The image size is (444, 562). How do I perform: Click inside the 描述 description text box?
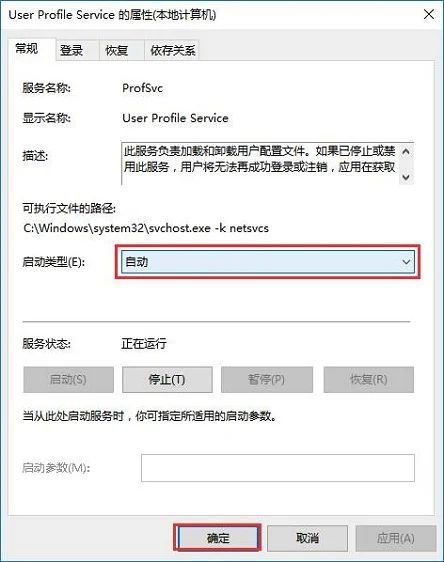[x=260, y=164]
